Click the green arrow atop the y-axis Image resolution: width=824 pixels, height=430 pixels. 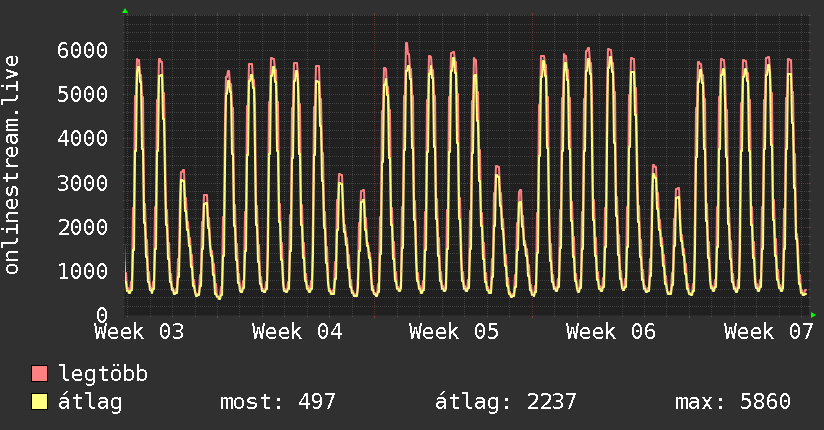point(125,11)
